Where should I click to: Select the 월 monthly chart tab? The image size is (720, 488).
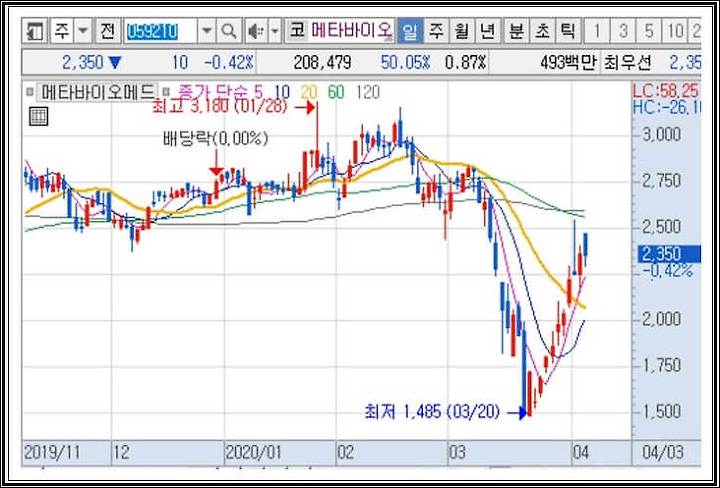461,32
